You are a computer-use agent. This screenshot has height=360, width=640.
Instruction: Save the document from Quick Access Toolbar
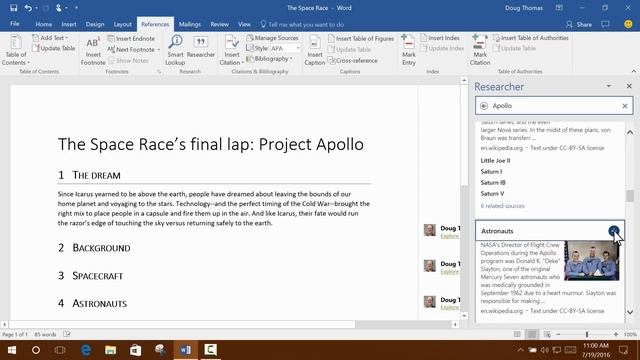pyautogui.click(x=13, y=8)
